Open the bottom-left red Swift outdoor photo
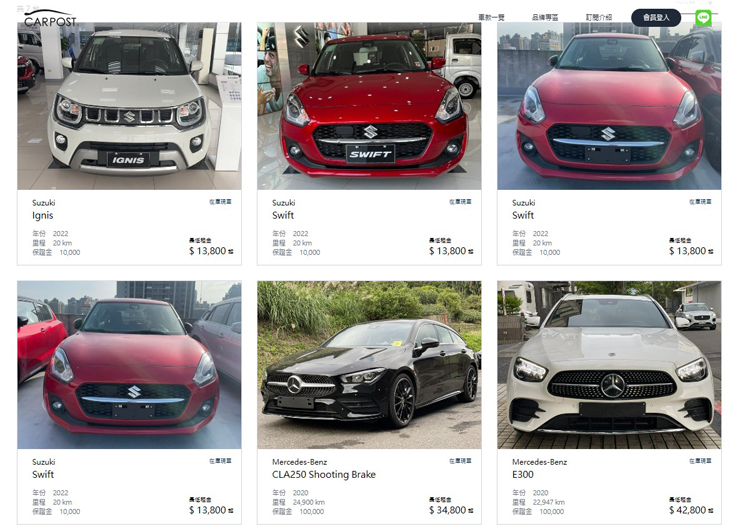 click(129, 365)
